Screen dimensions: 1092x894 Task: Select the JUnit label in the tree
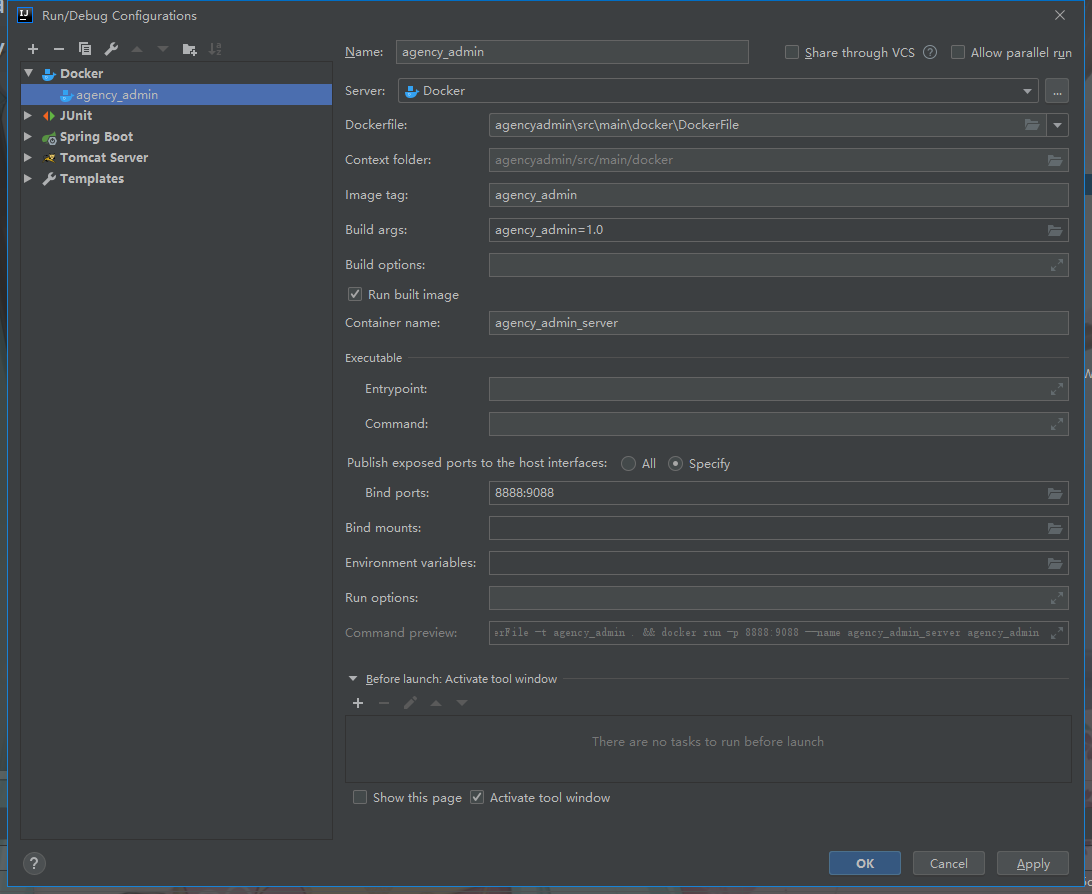click(x=76, y=116)
